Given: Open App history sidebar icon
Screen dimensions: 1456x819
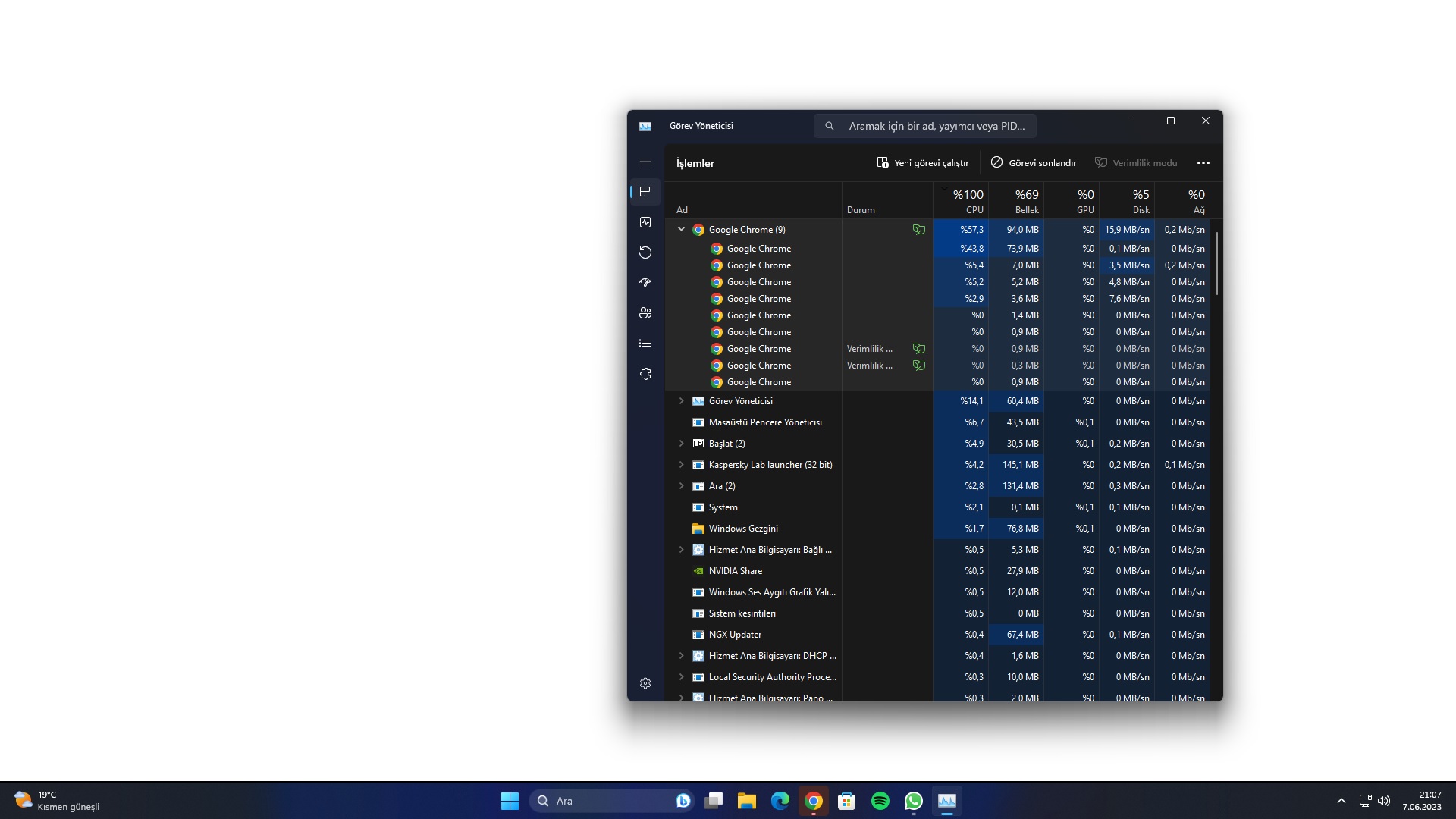Looking at the screenshot, I should [x=645, y=253].
